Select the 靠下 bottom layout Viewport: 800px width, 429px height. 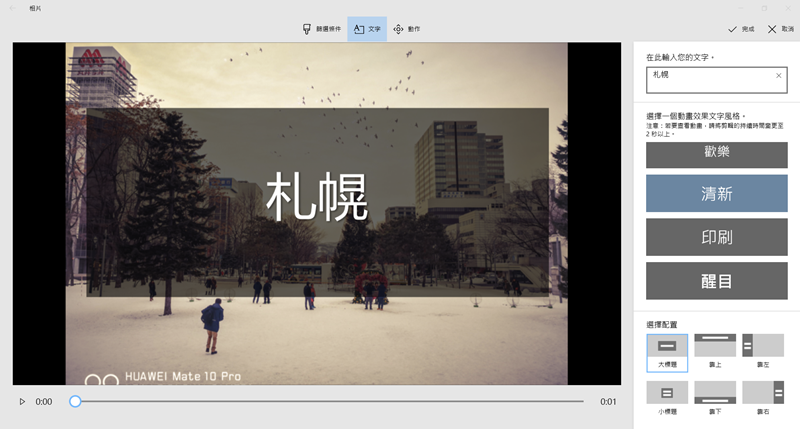pos(715,398)
